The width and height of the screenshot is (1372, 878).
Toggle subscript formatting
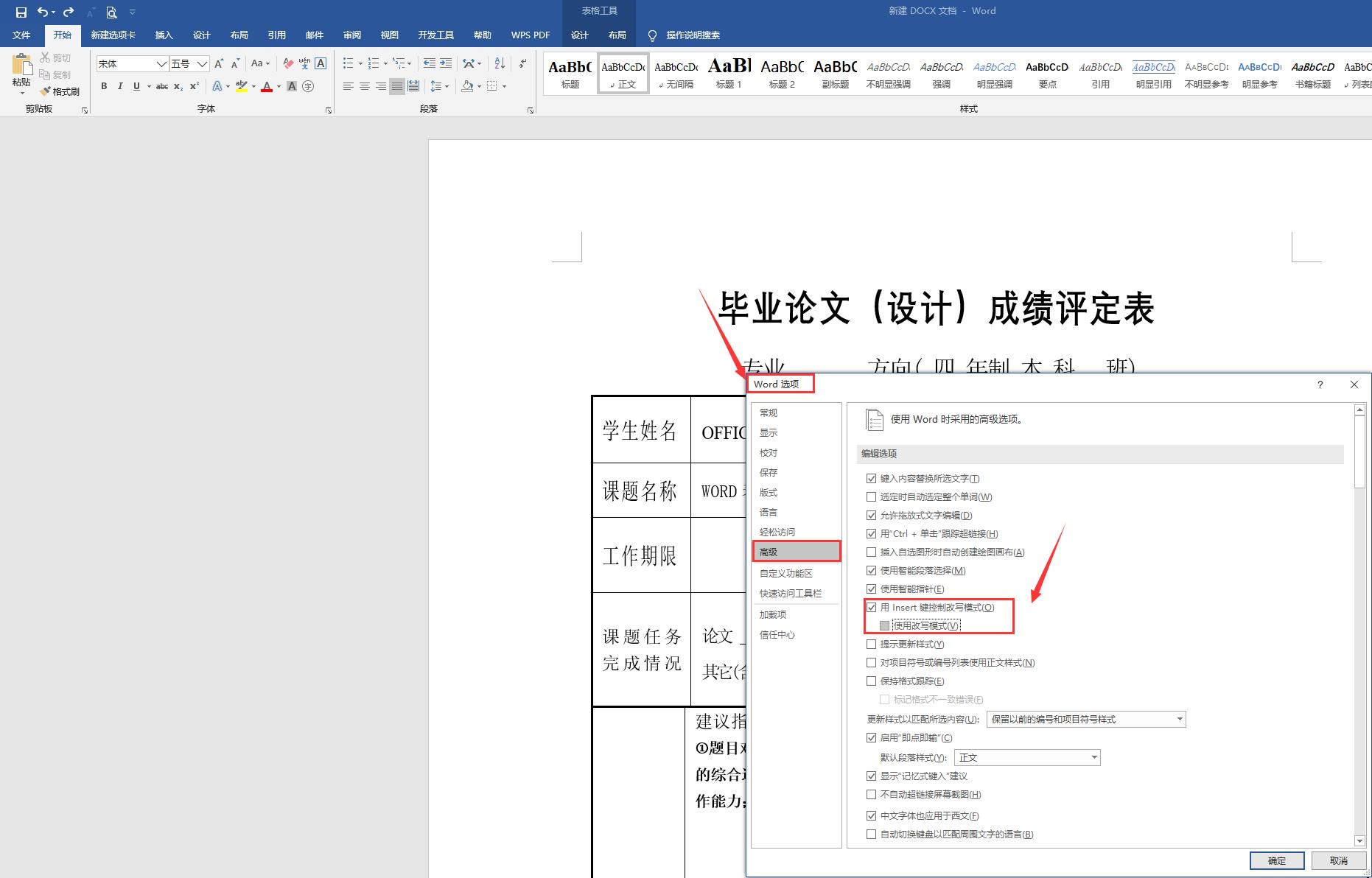pos(178,86)
